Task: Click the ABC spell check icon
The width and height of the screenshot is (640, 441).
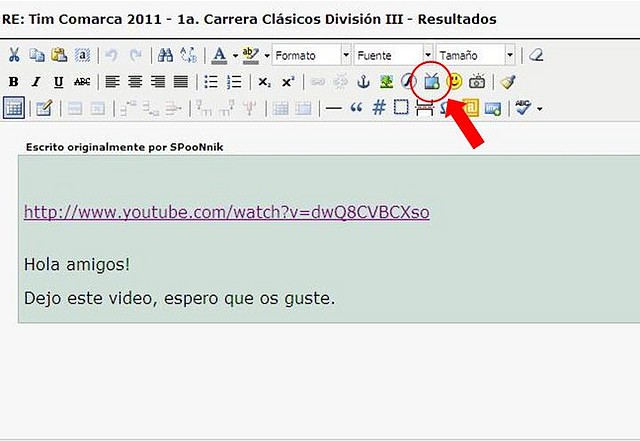Action: (523, 108)
